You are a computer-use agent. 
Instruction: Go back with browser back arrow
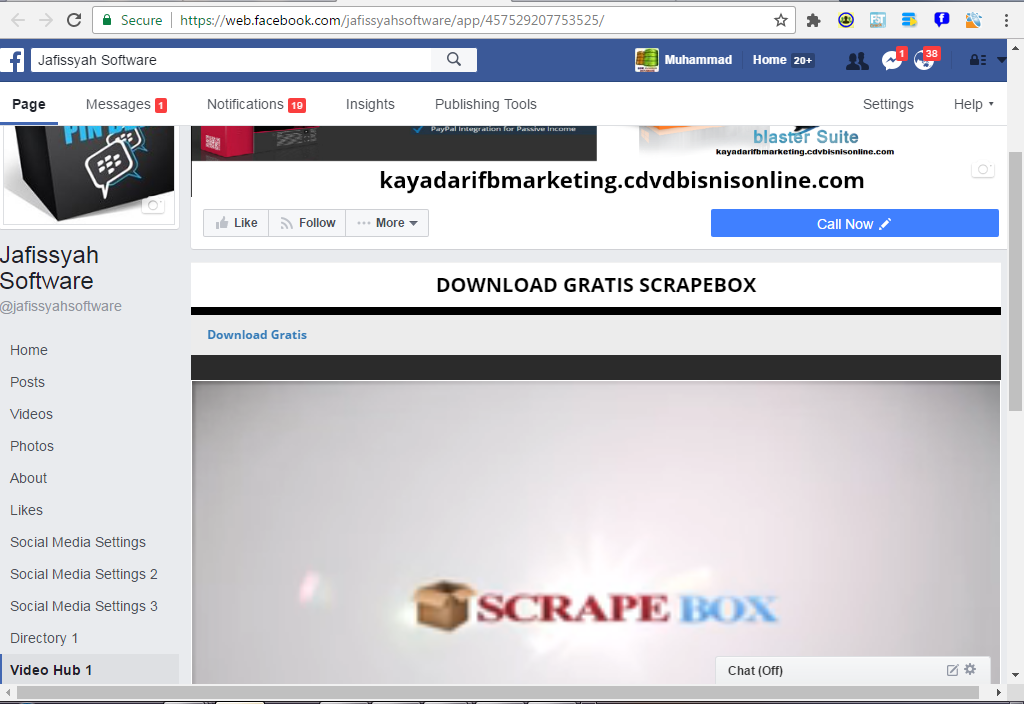coord(18,20)
